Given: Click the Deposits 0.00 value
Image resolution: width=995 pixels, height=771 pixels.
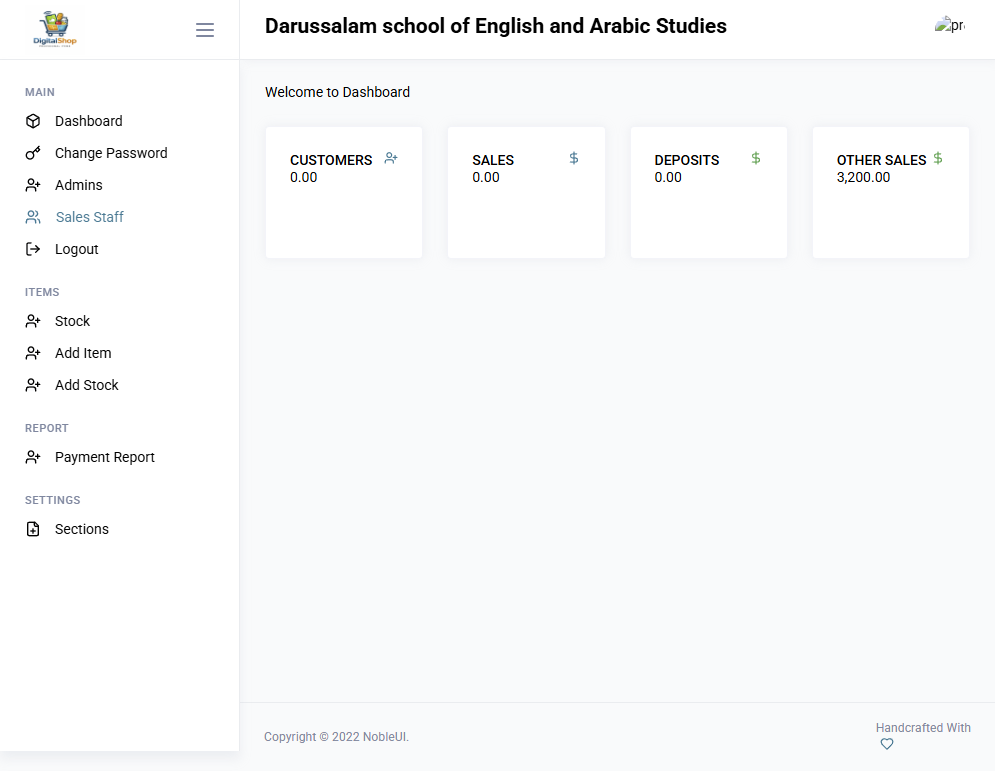Looking at the screenshot, I should point(668,178).
